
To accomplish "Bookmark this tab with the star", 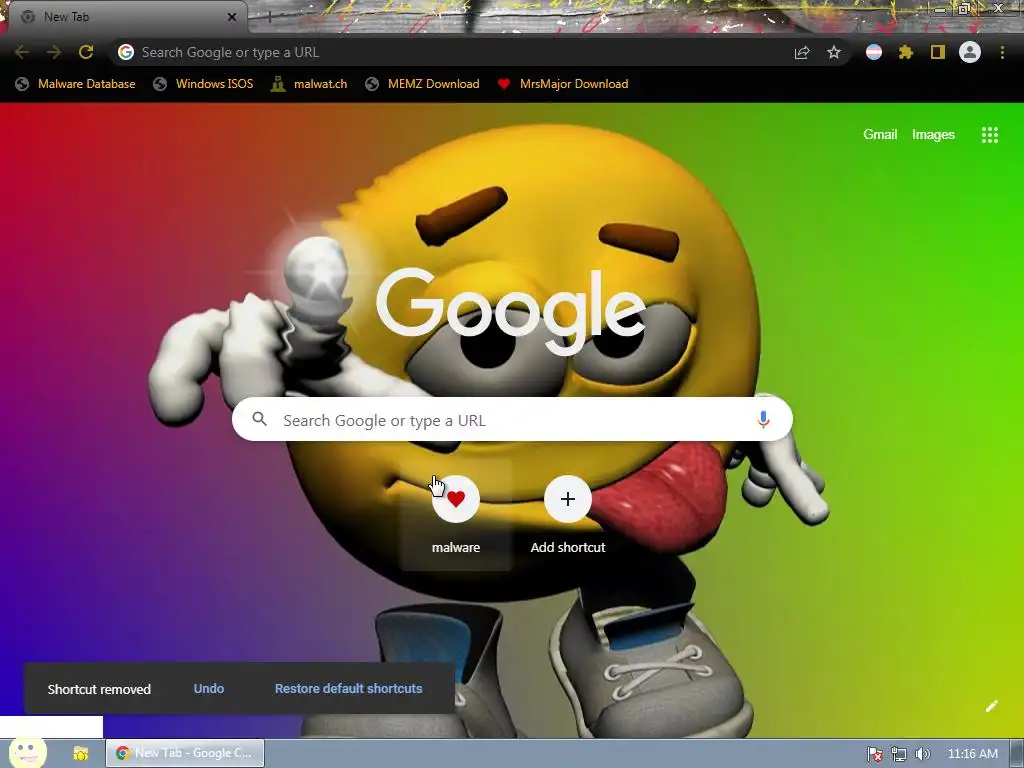I will [834, 52].
